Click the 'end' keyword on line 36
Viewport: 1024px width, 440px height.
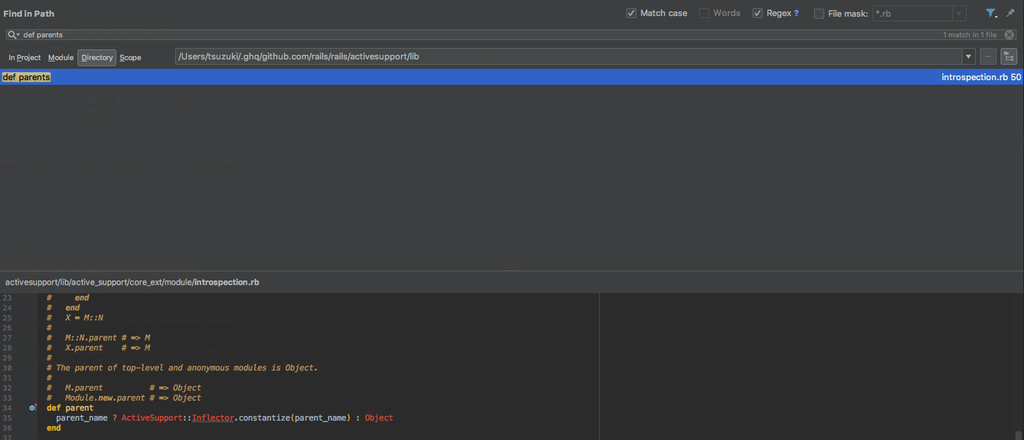[54, 428]
